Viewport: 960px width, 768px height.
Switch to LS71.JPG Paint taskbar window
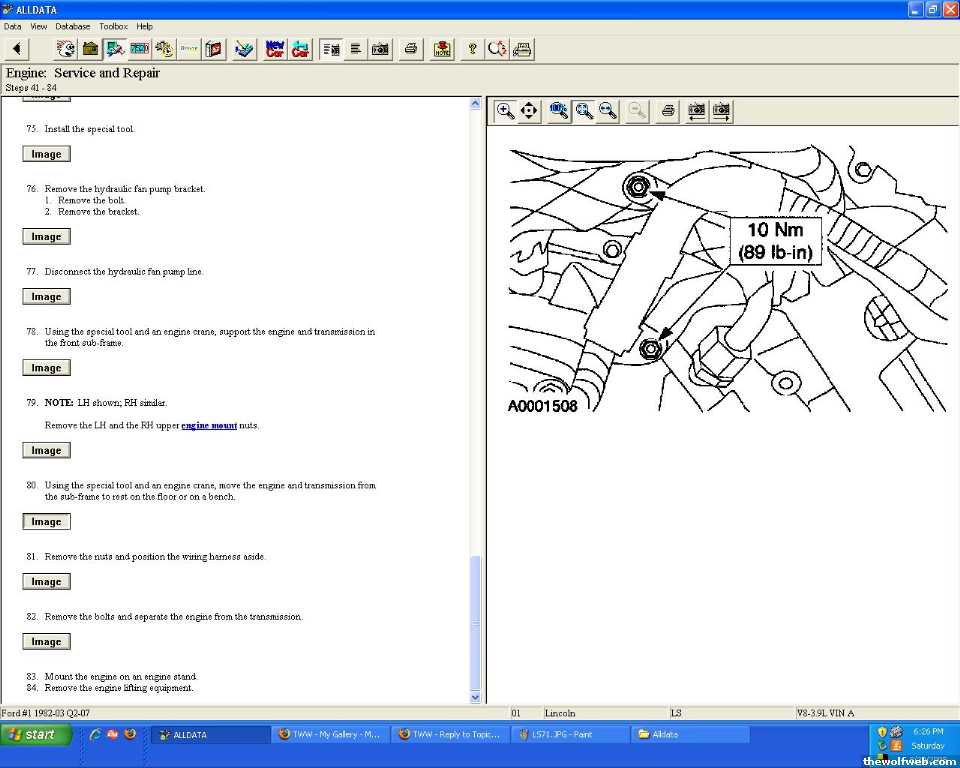point(568,734)
